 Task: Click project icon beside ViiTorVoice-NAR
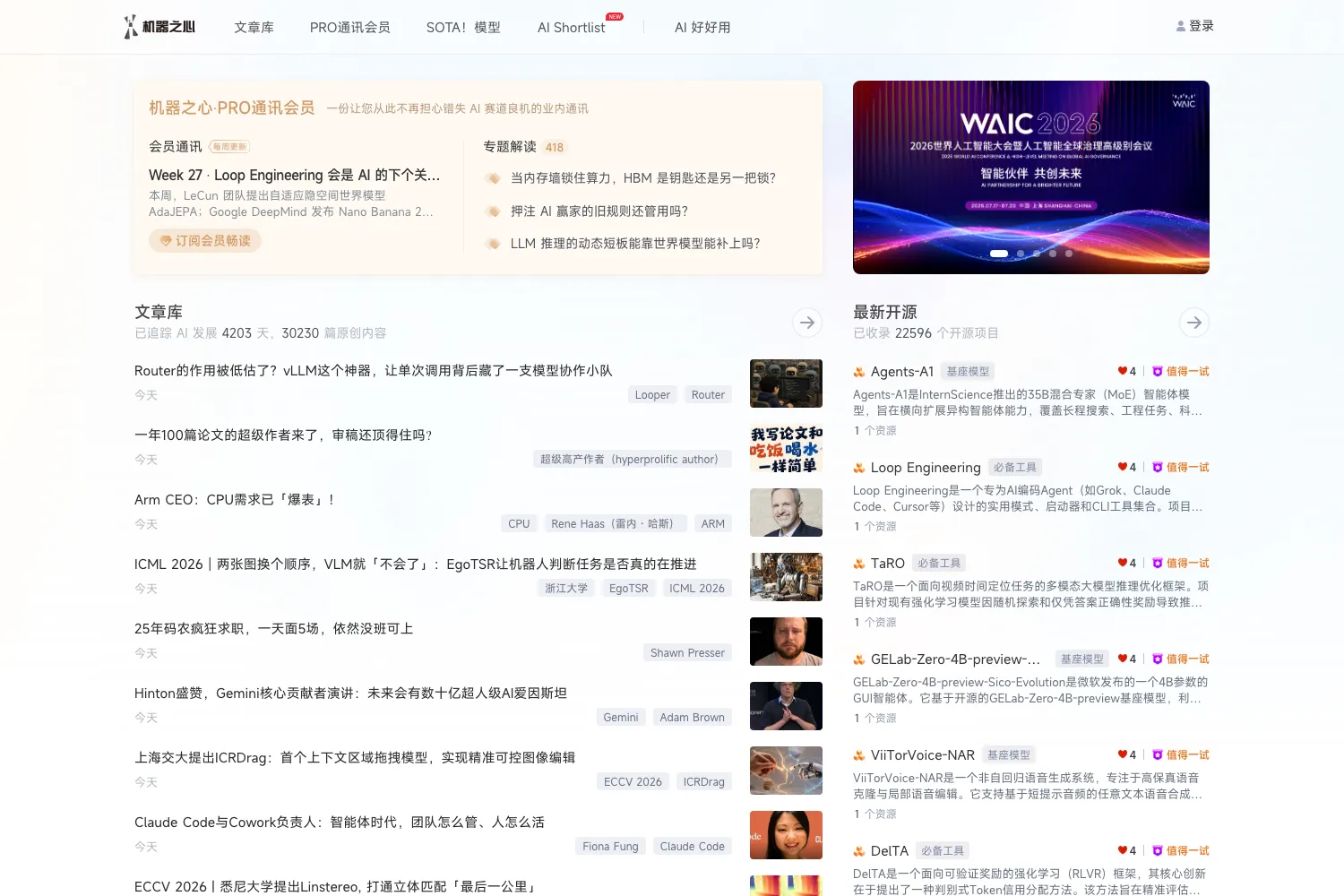click(x=859, y=755)
